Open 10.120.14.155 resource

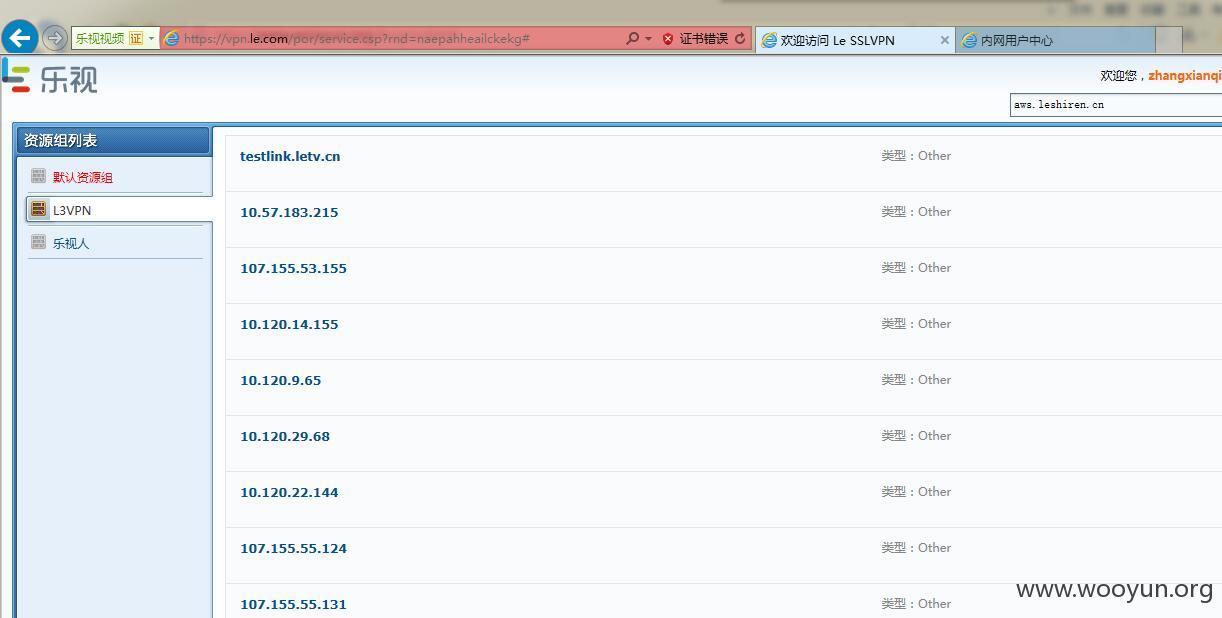[289, 324]
